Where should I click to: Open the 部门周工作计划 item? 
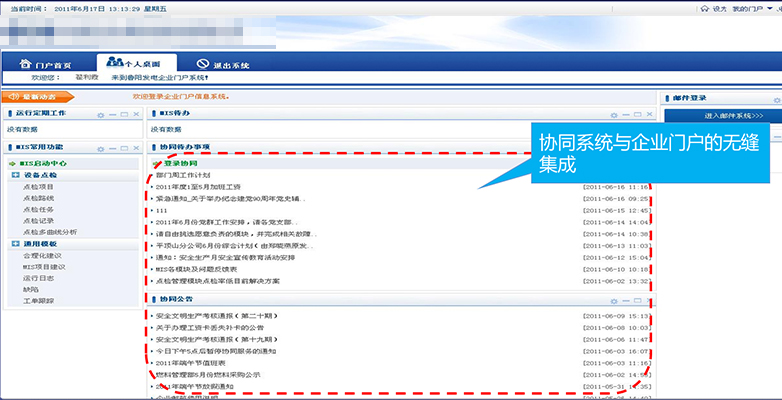pos(183,174)
